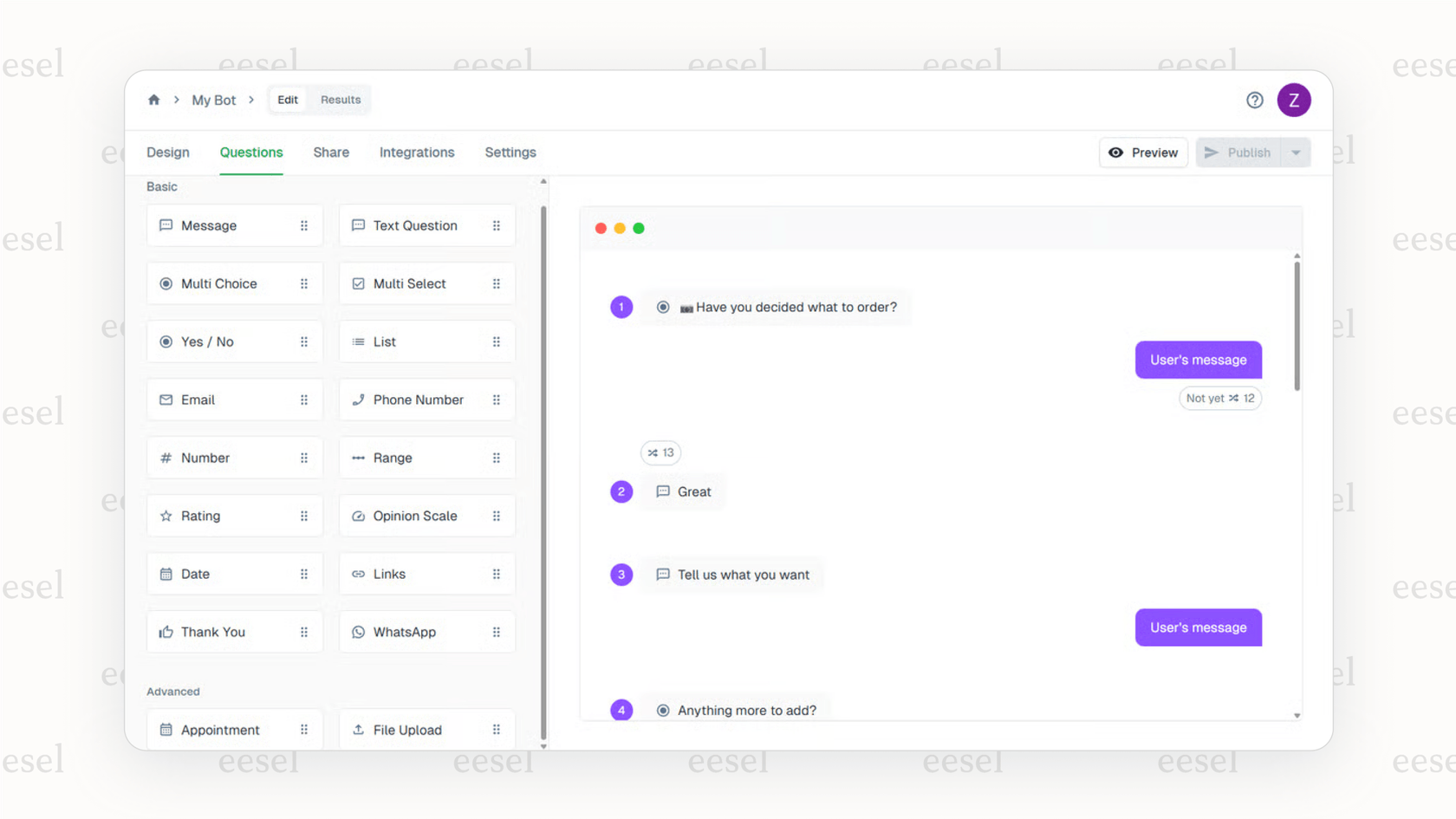Click the home breadcrumb icon
This screenshot has height=819, width=1456.
click(153, 100)
